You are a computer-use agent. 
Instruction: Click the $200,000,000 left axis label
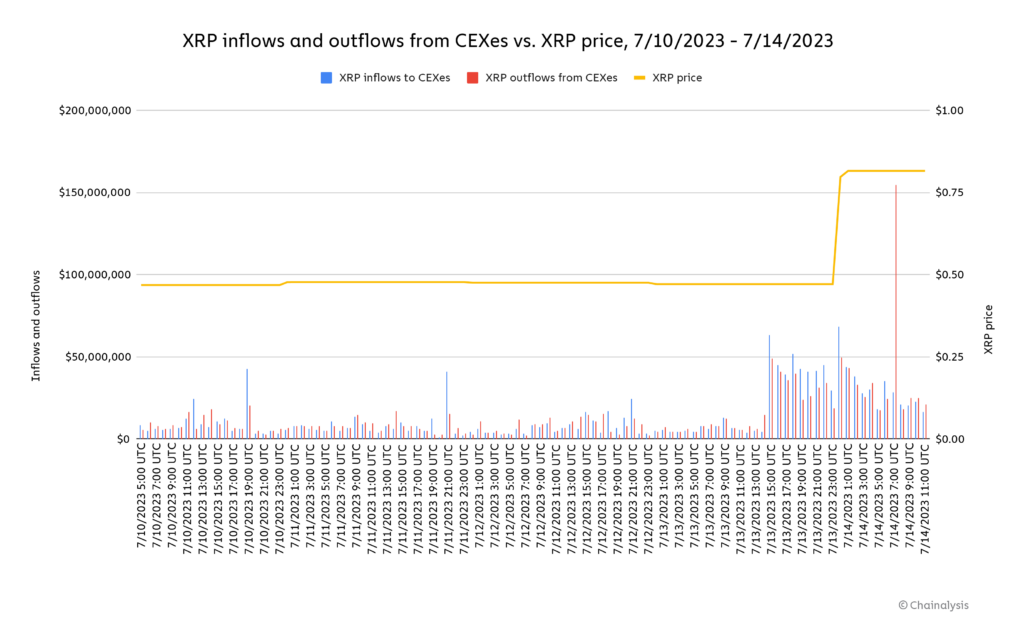coord(95,110)
